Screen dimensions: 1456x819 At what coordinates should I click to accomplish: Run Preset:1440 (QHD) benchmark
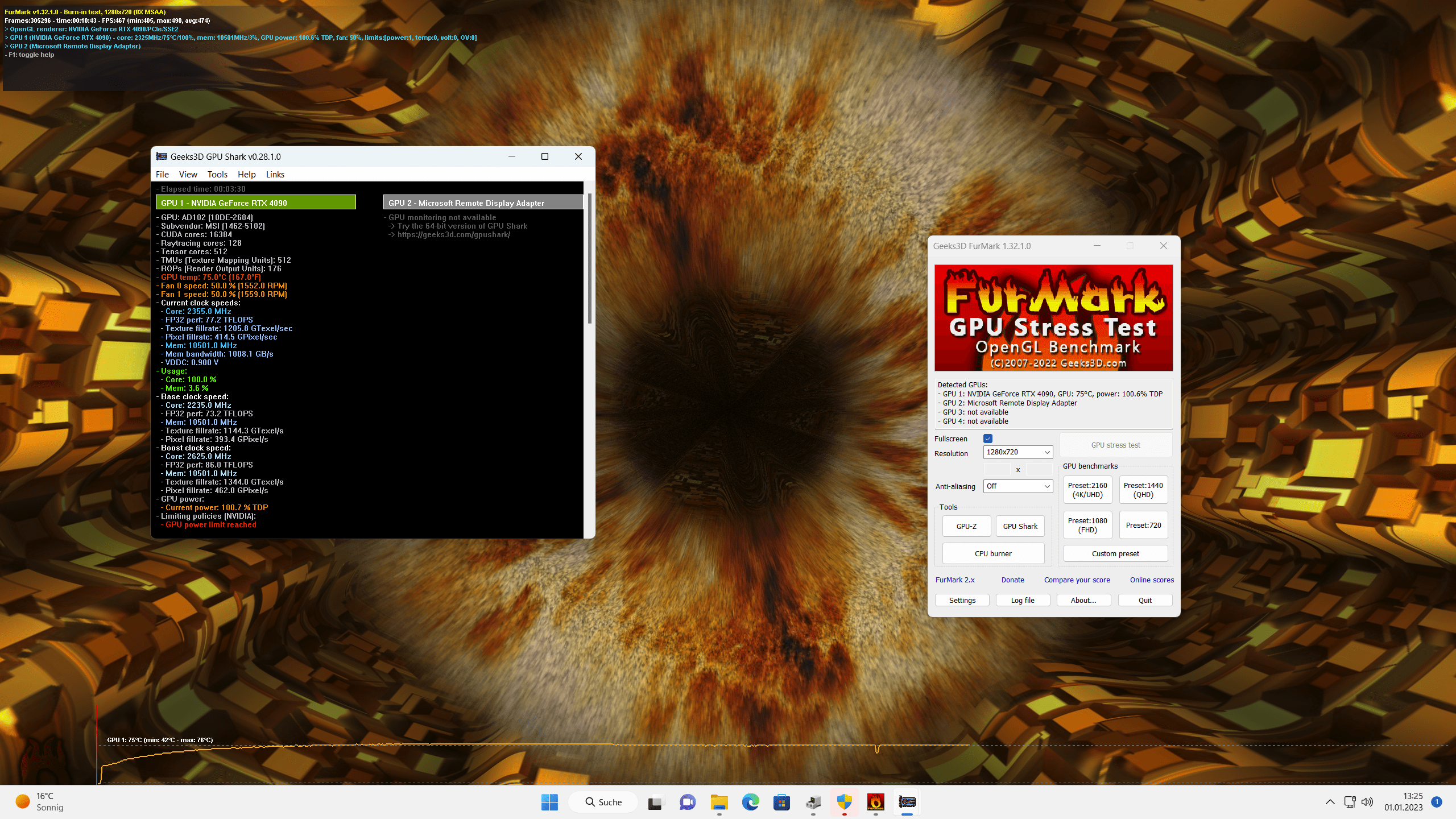coord(1143,490)
